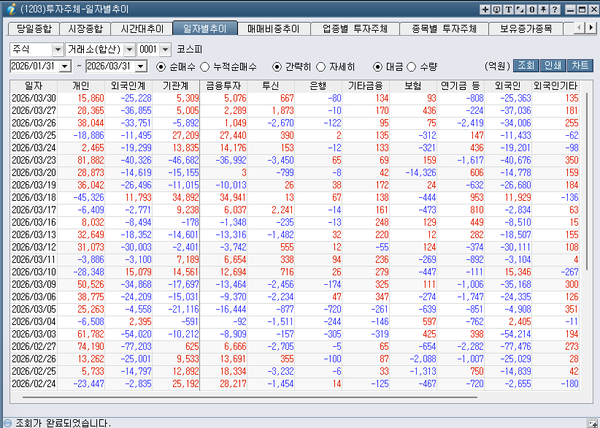Click the 차트 chart button

coord(580,66)
